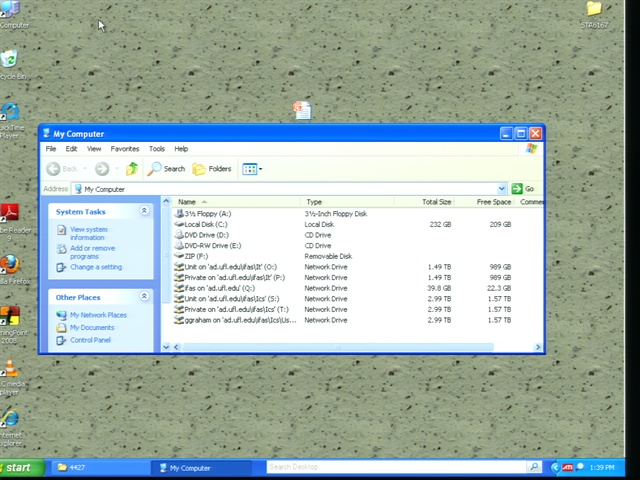Viewport: 640px width, 480px height.
Task: Click the ATI tray icon
Action: (568, 467)
